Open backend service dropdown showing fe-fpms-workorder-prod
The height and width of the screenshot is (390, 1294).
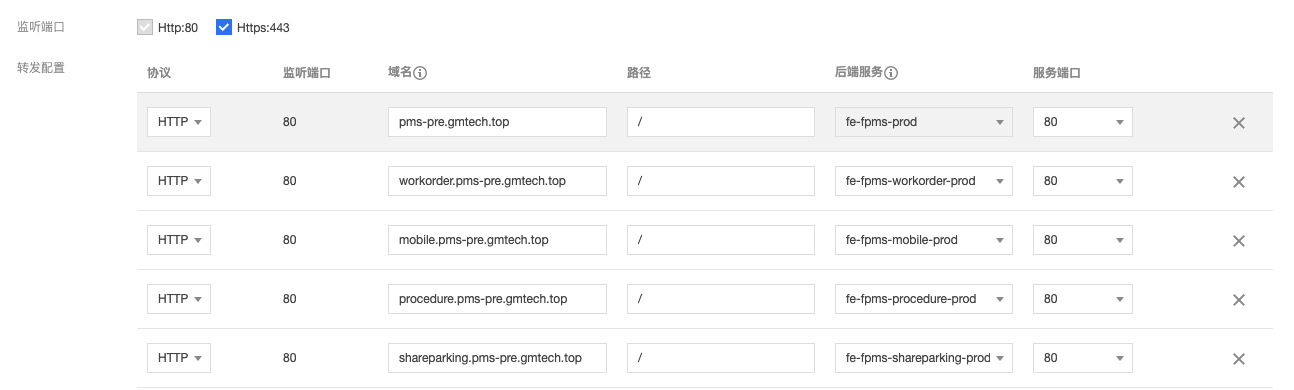tap(924, 181)
